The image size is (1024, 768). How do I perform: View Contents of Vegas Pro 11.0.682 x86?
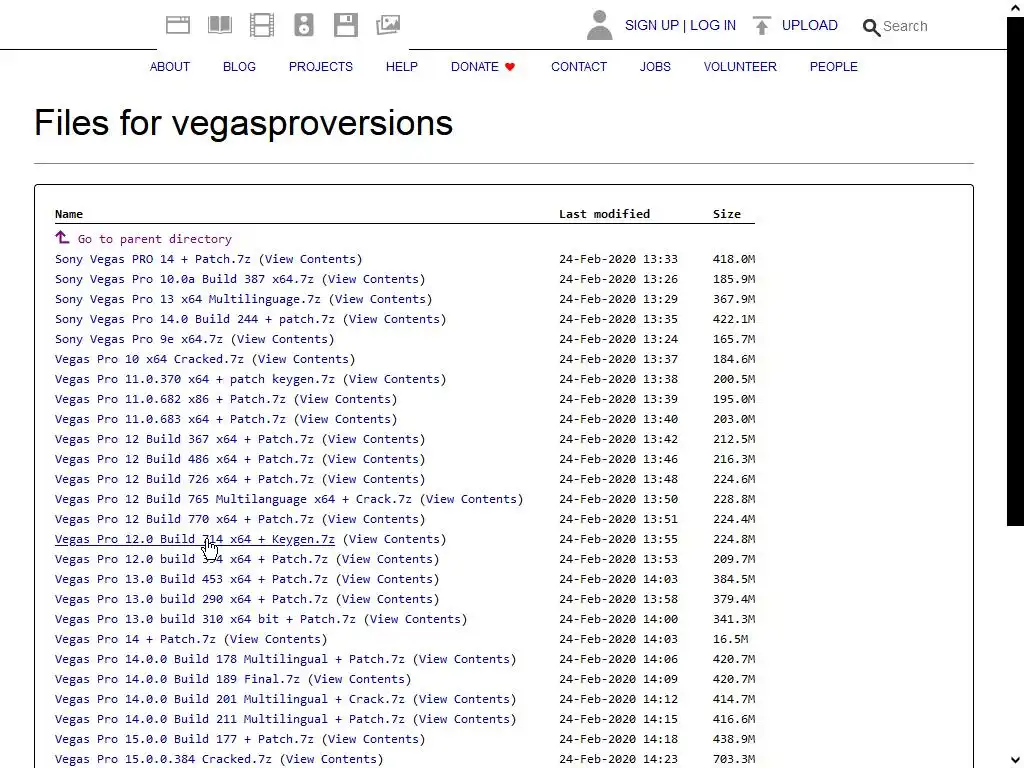345,399
